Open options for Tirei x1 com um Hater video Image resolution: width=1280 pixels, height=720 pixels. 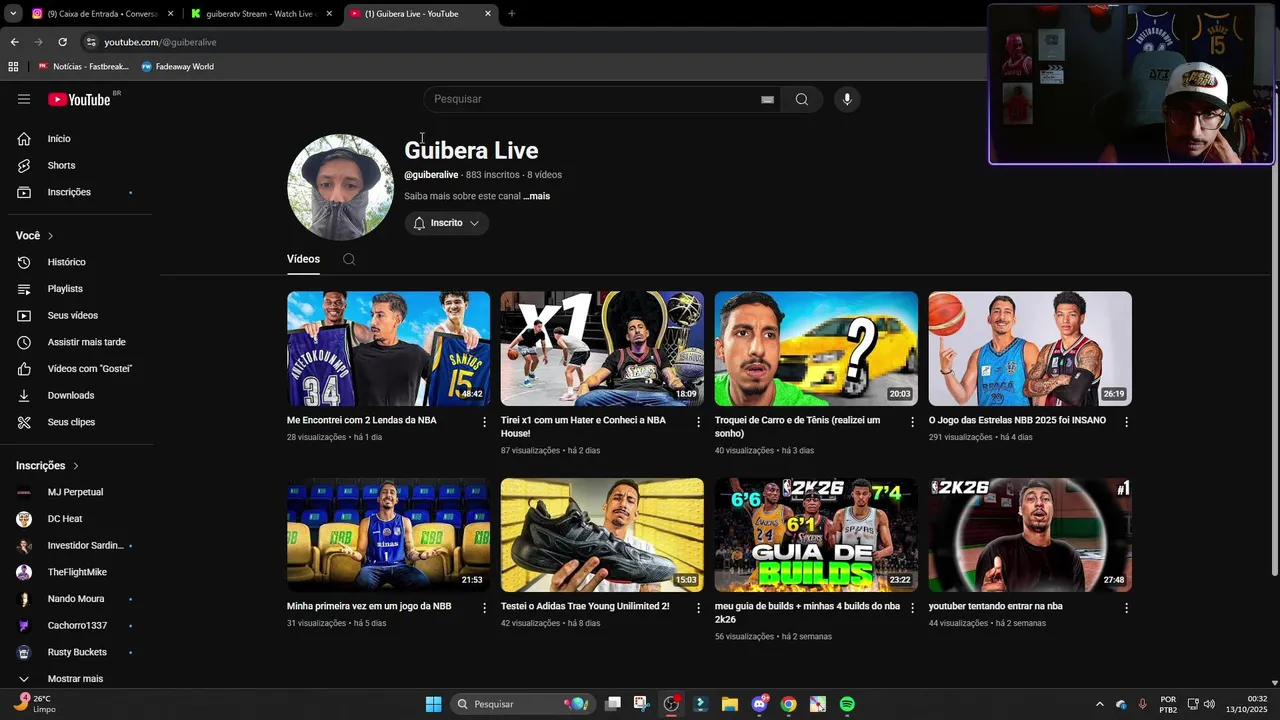(699, 422)
